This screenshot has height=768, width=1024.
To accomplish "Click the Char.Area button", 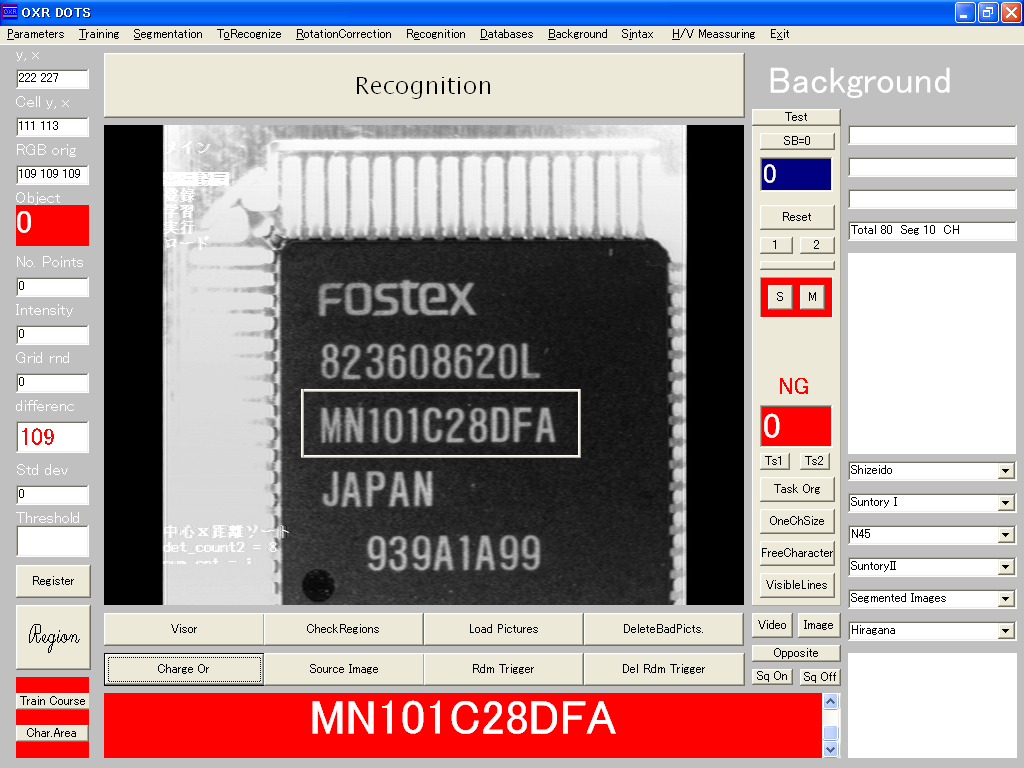I will (x=52, y=733).
